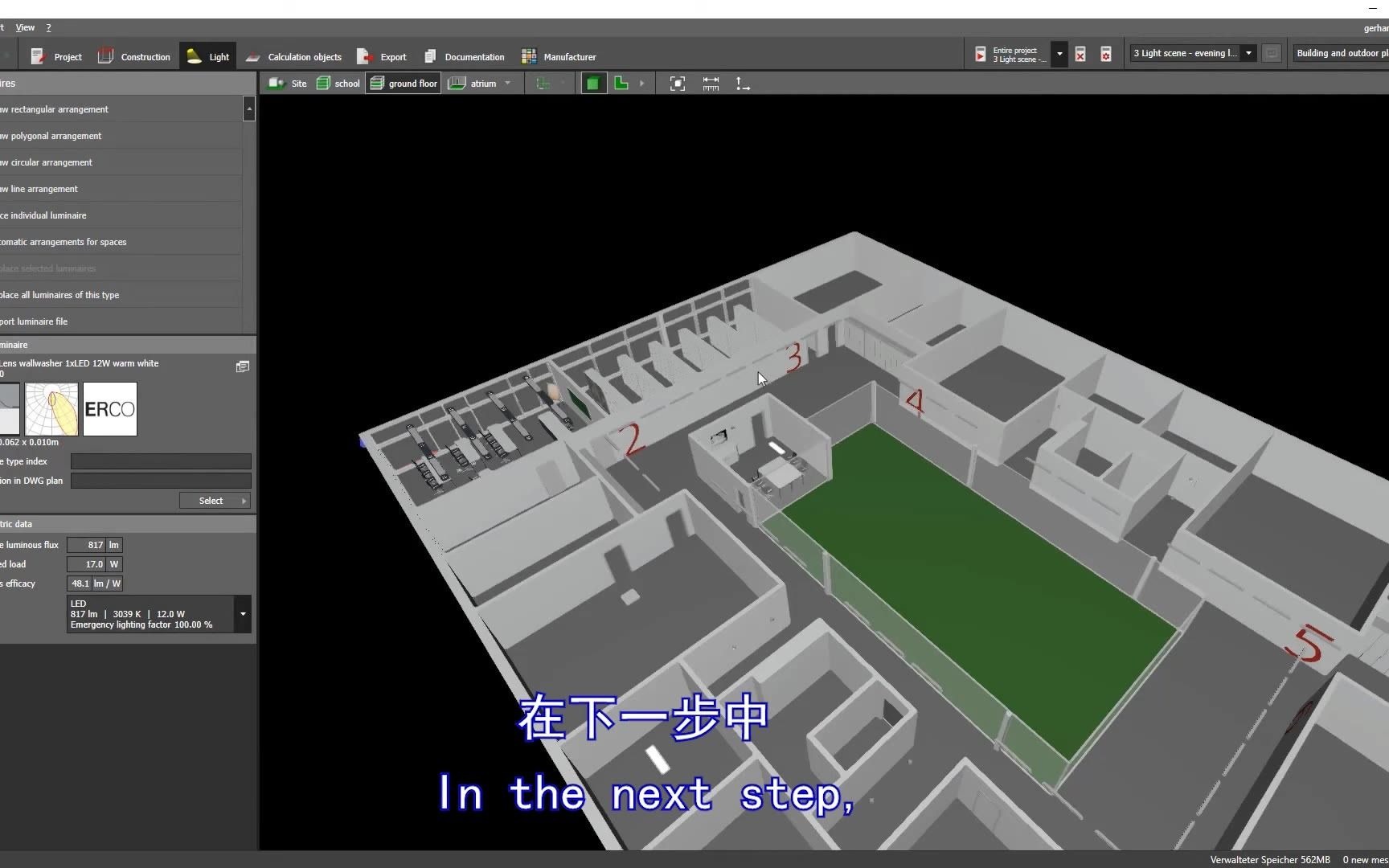Viewport: 1389px width, 868px height.
Task: Choose automatic arrangements for spaces
Action: coord(121,242)
